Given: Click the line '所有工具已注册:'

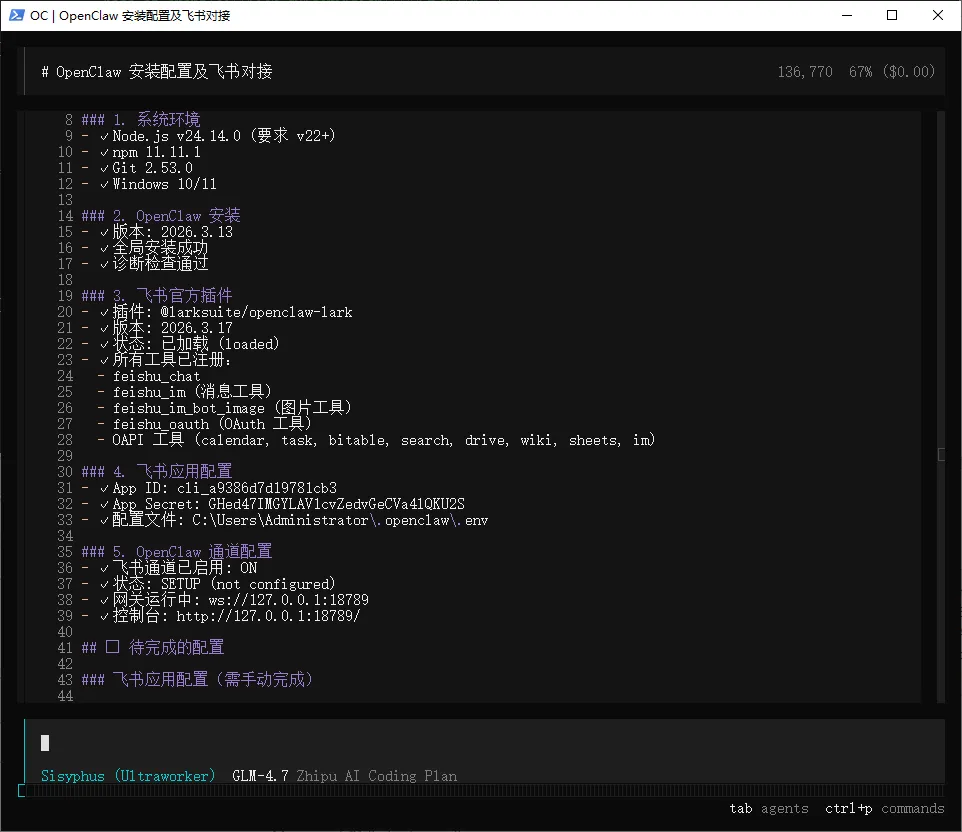Looking at the screenshot, I should [x=172, y=360].
